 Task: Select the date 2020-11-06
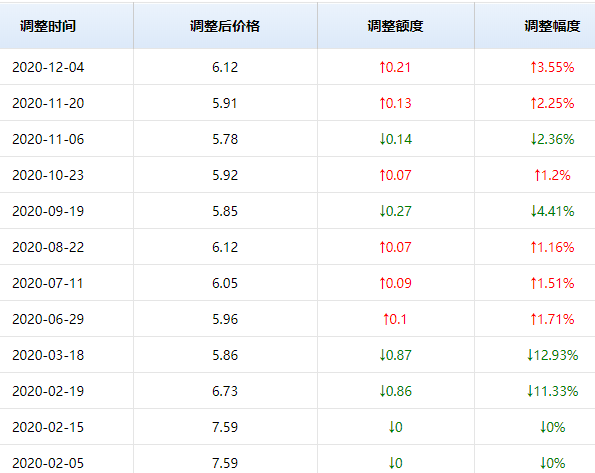(x=48, y=139)
